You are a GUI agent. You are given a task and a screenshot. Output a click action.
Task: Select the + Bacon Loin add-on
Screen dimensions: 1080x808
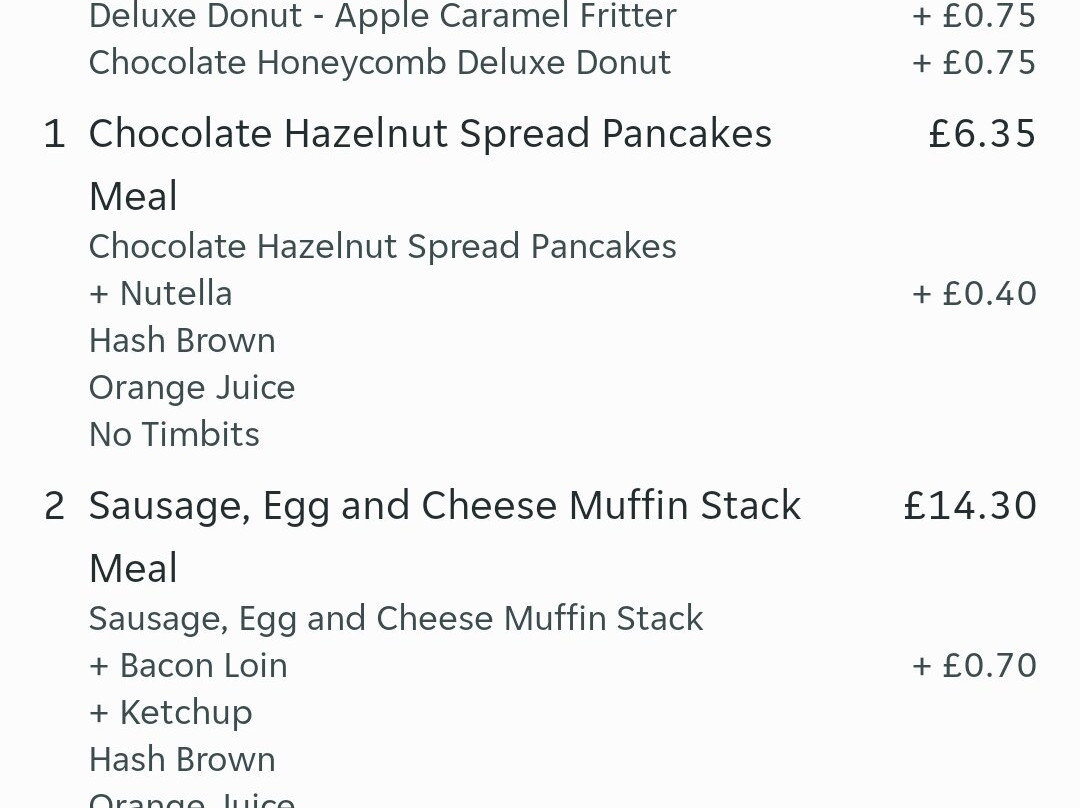coord(188,665)
